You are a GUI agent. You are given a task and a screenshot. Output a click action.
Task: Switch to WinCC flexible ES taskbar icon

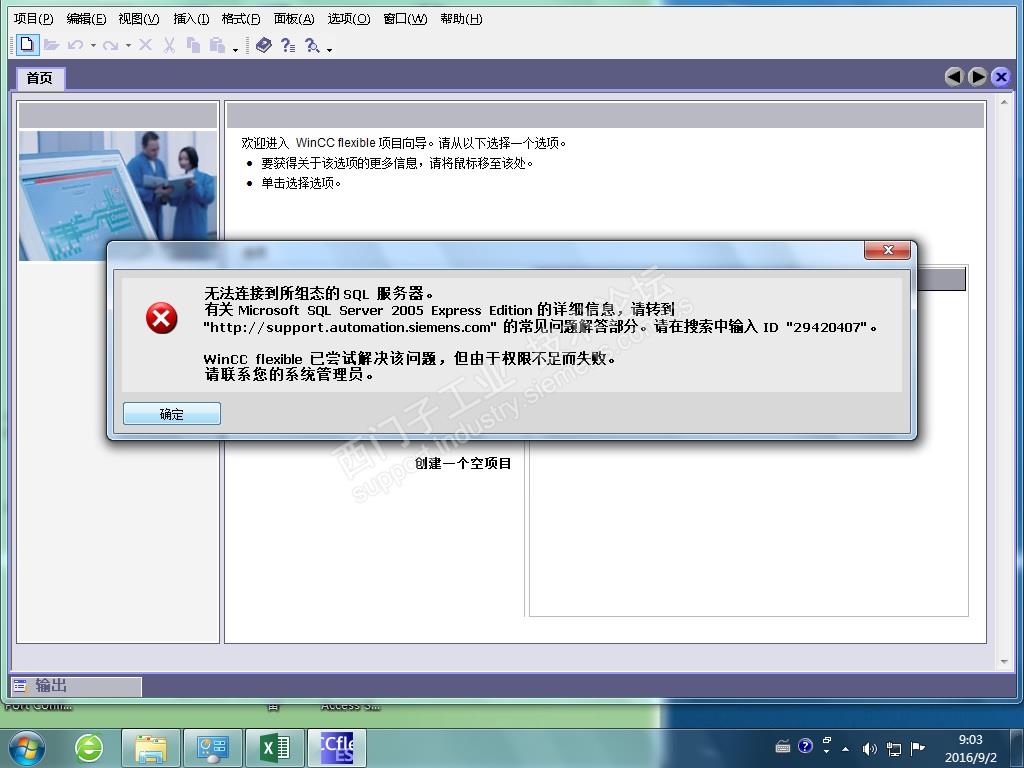click(337, 748)
